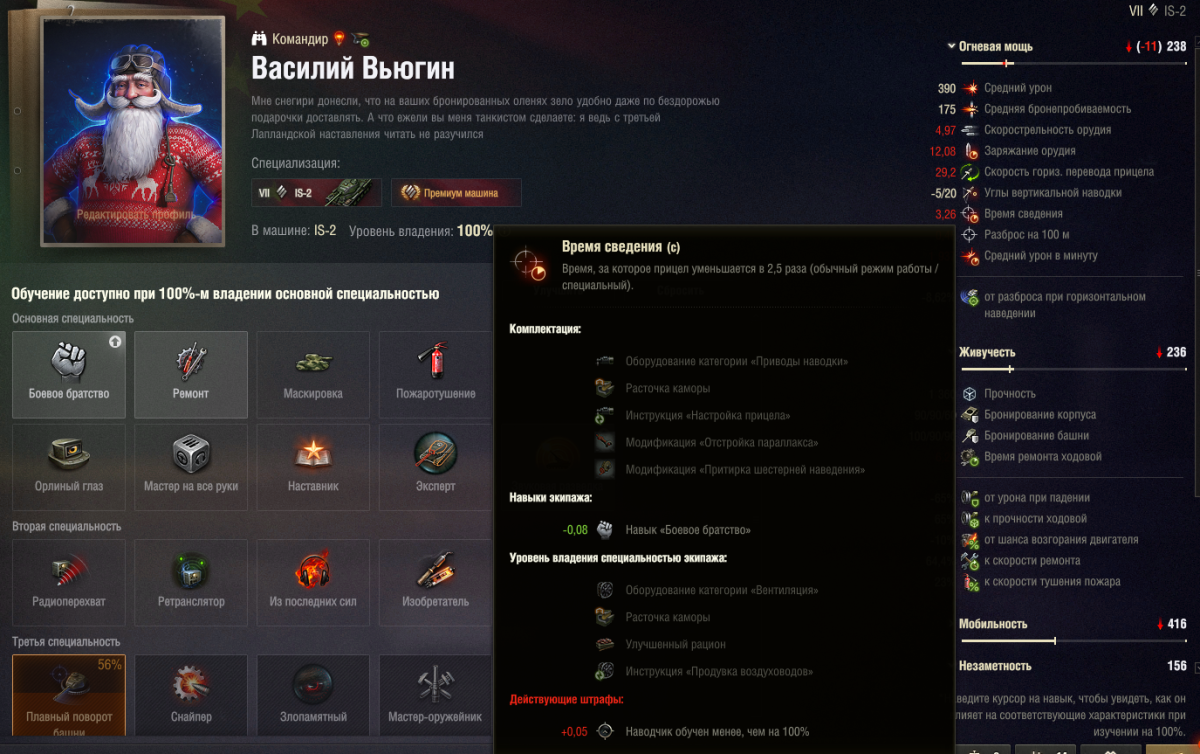Choose the «Маскировка» skill

[313, 374]
